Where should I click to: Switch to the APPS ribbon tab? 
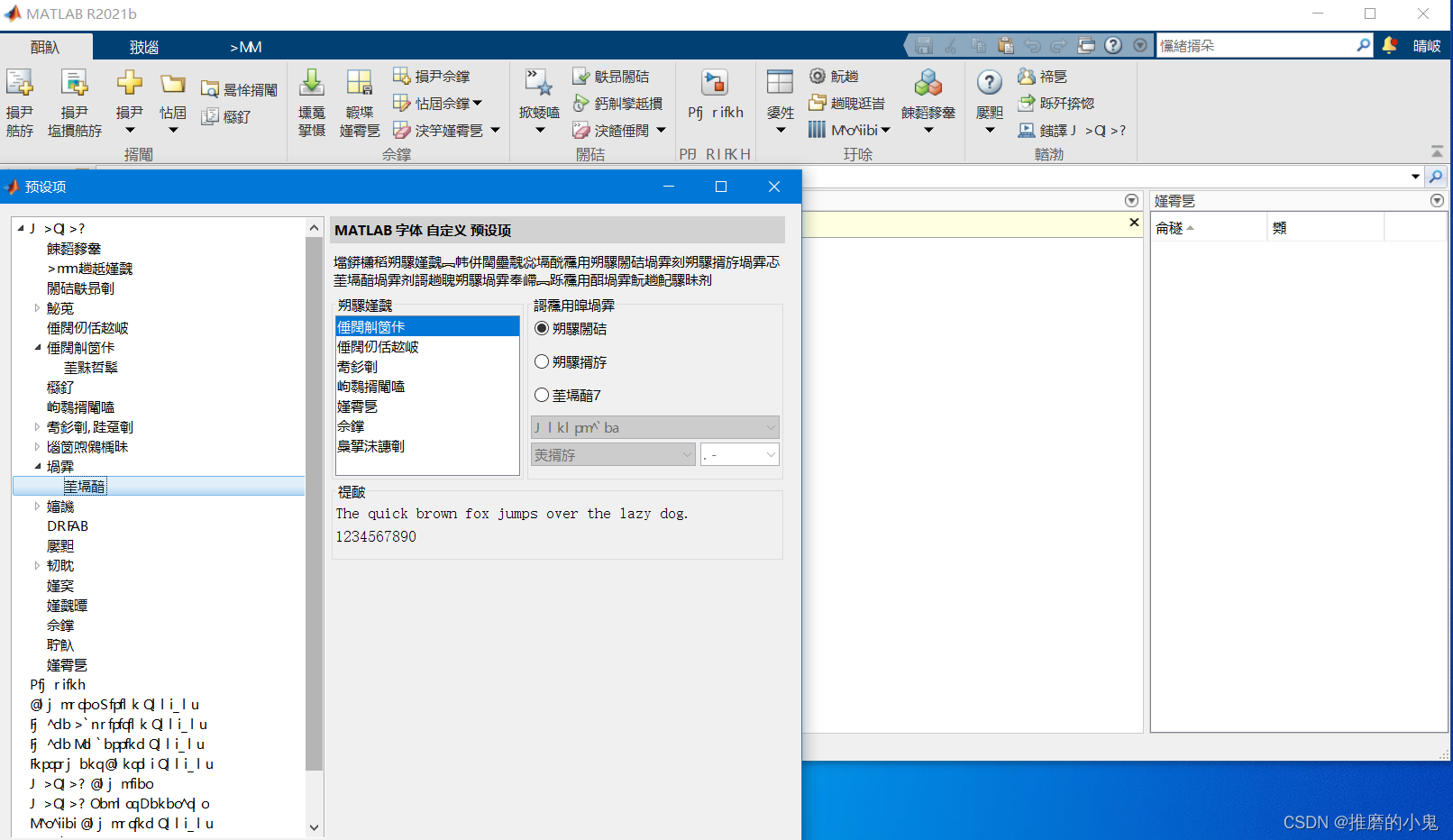245,47
